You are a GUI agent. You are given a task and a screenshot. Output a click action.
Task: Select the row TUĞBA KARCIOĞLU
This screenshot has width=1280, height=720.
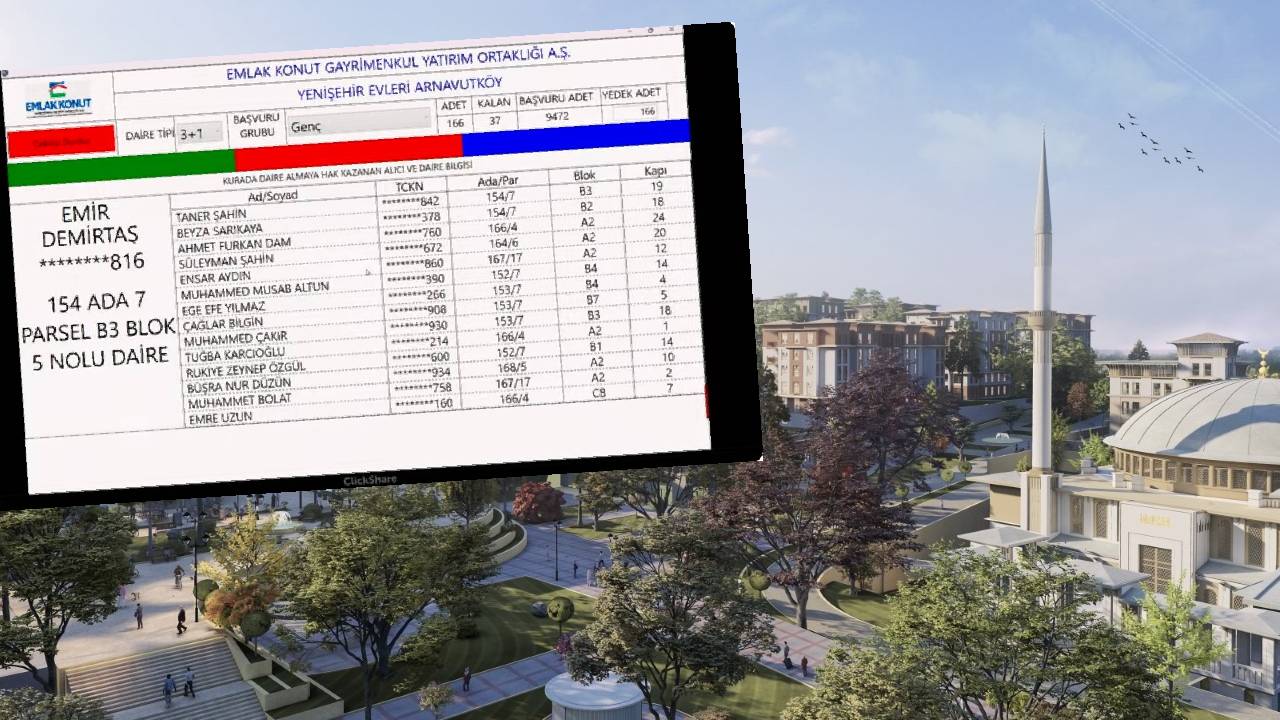click(441, 341)
